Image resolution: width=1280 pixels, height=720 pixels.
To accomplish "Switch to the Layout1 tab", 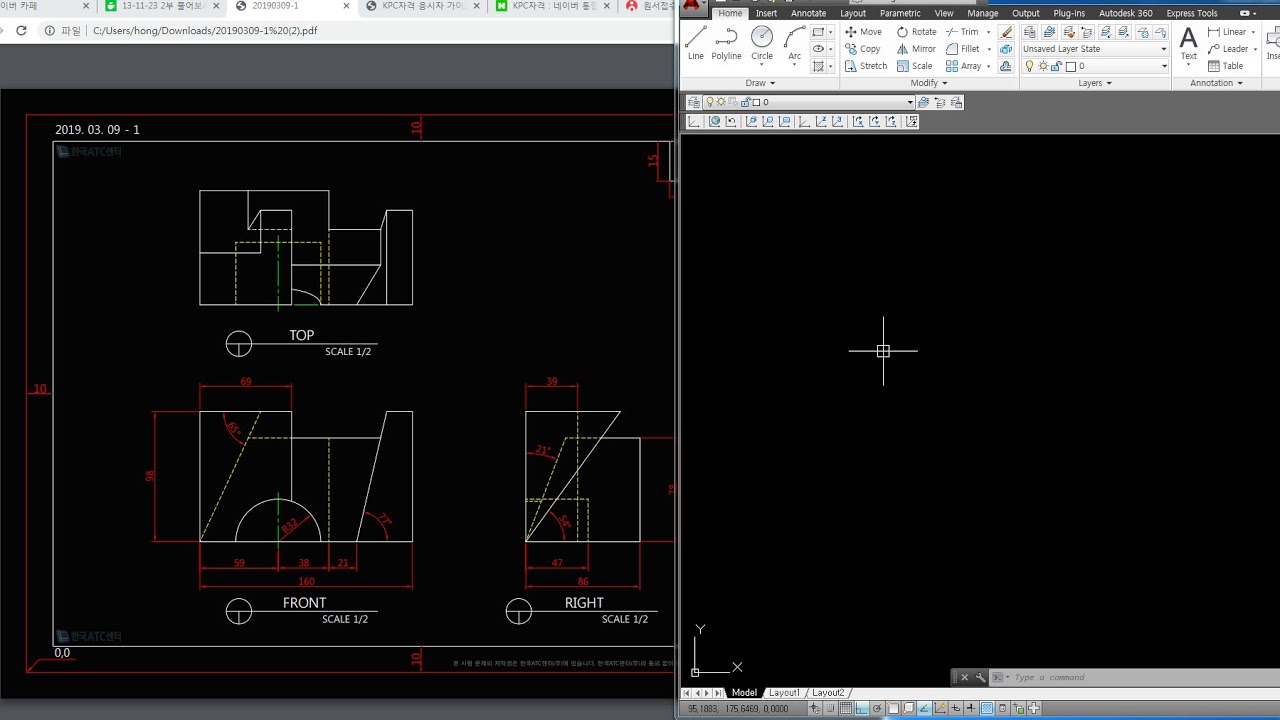I will (784, 693).
